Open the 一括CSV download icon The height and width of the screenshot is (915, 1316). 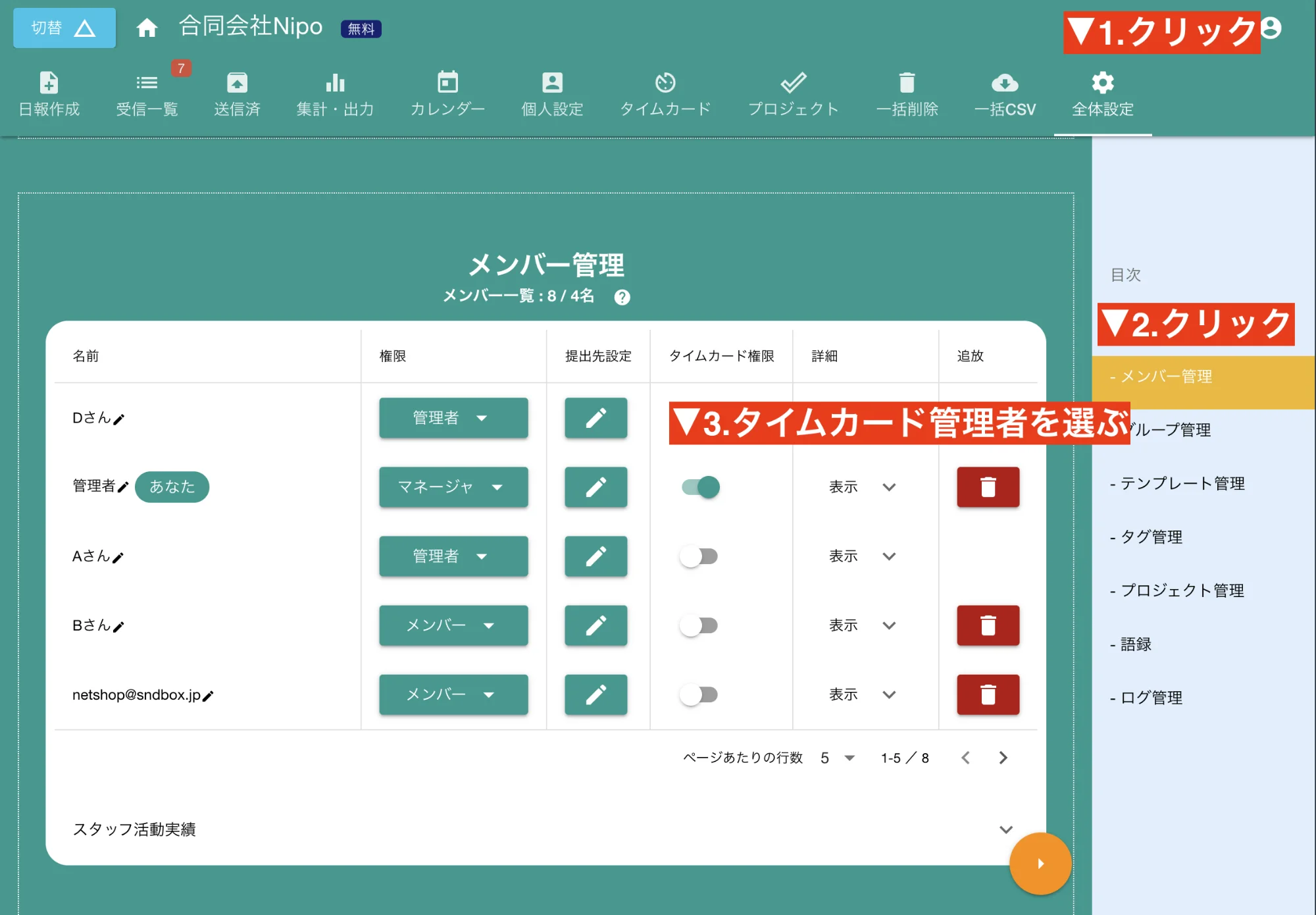(1005, 92)
